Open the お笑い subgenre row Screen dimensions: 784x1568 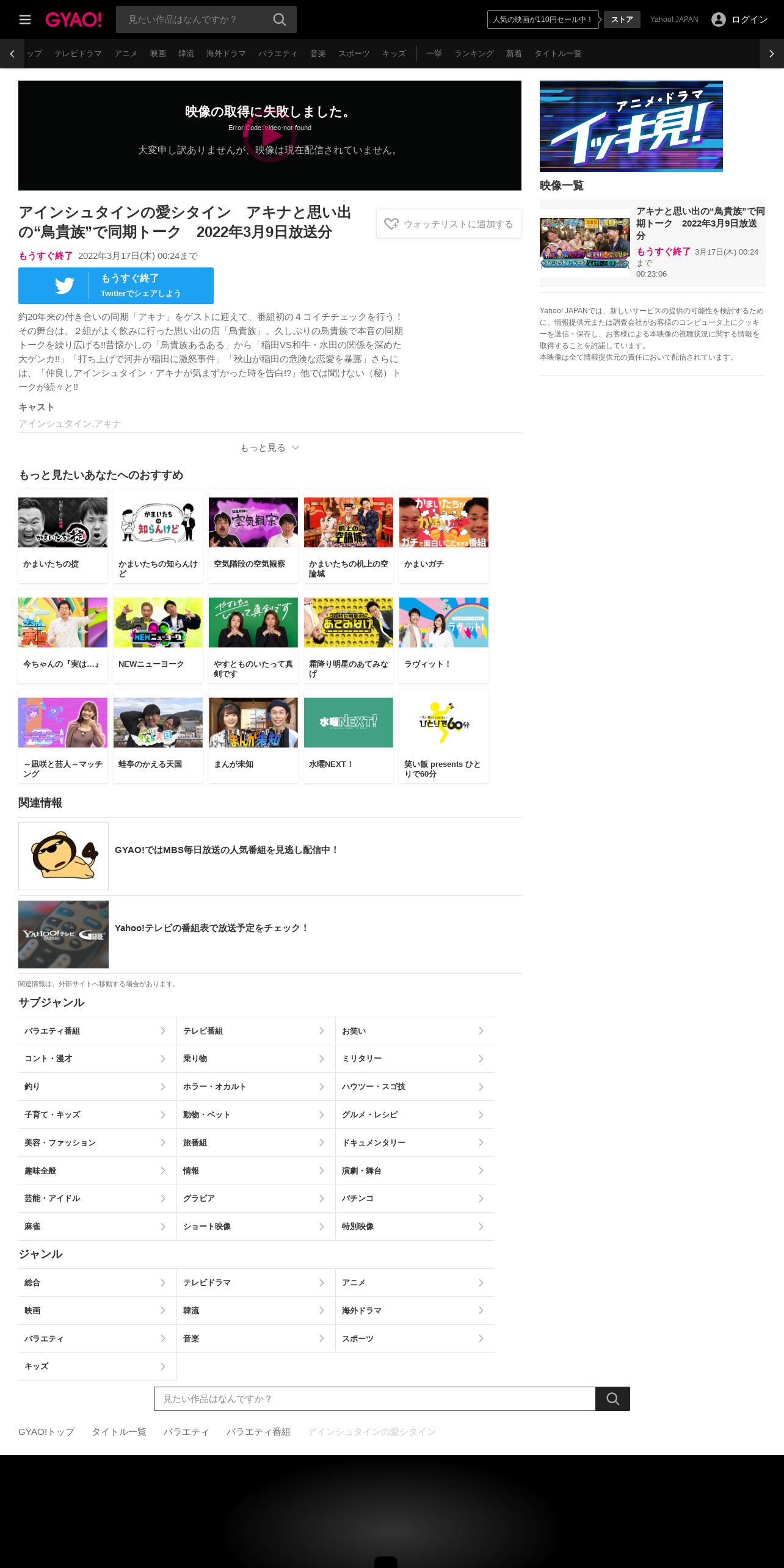(x=415, y=1031)
